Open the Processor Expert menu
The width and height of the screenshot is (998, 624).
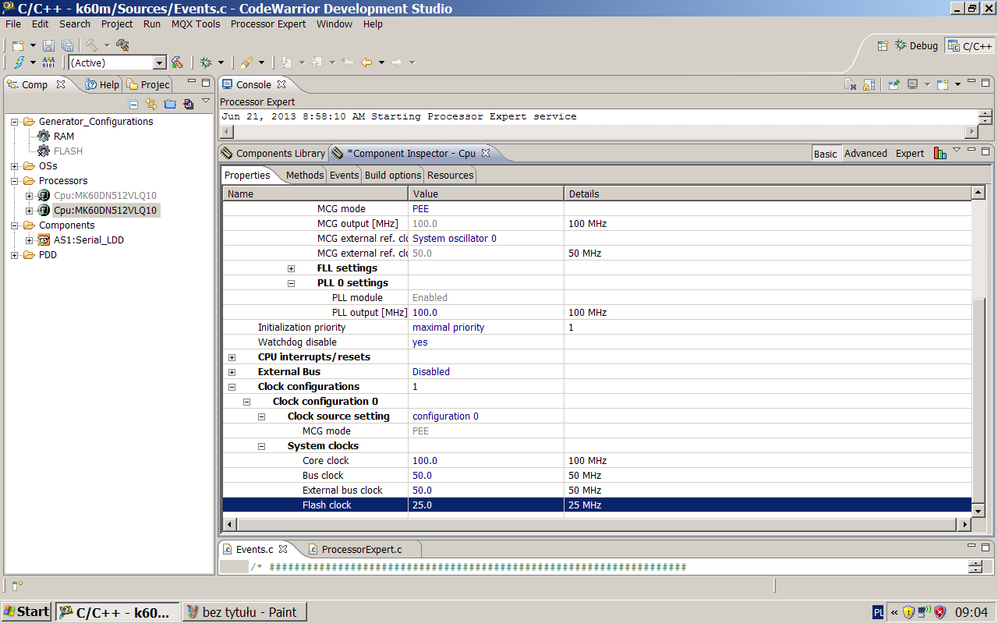(x=268, y=24)
